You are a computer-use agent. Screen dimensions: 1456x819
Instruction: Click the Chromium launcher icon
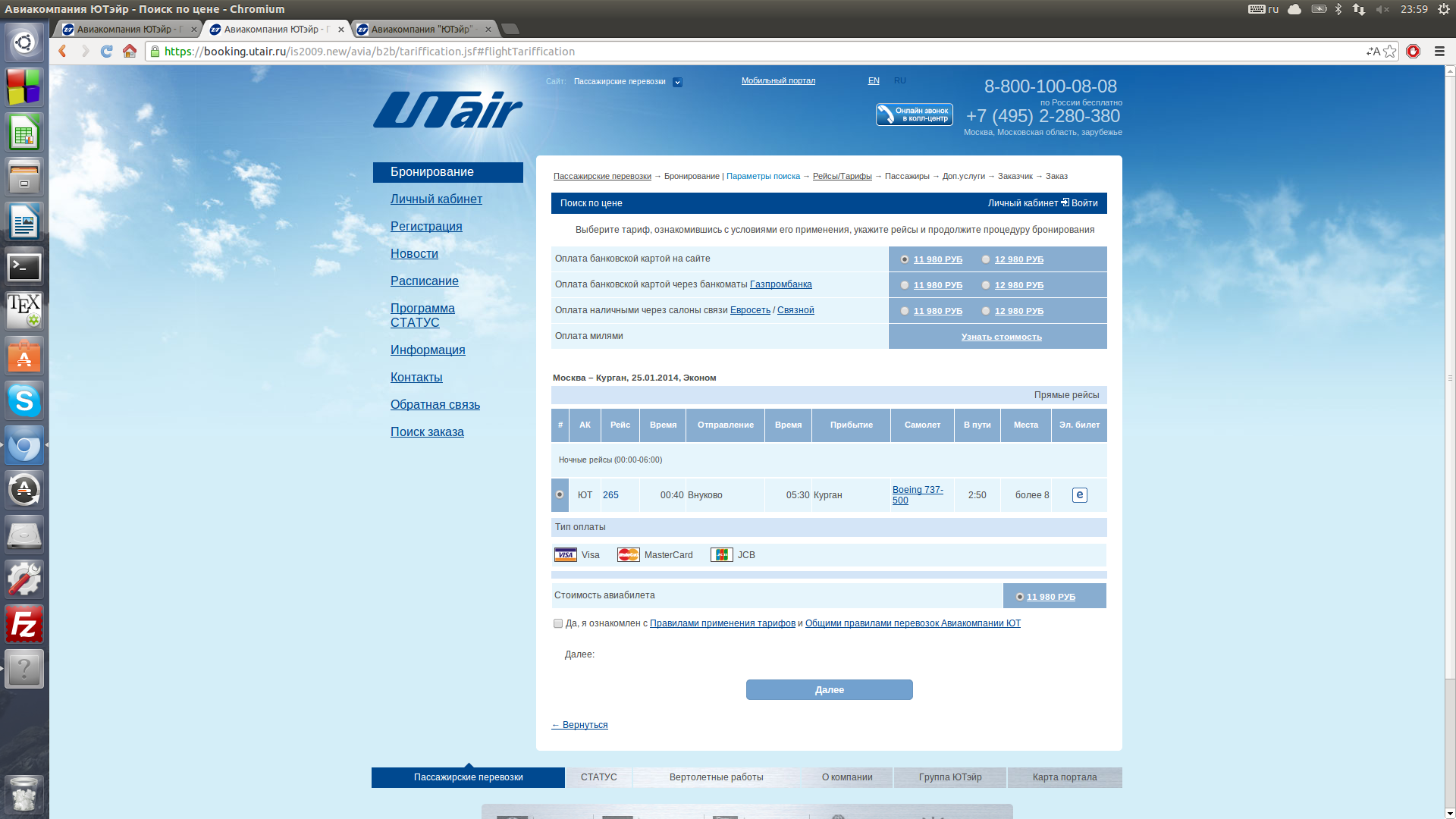click(x=24, y=445)
